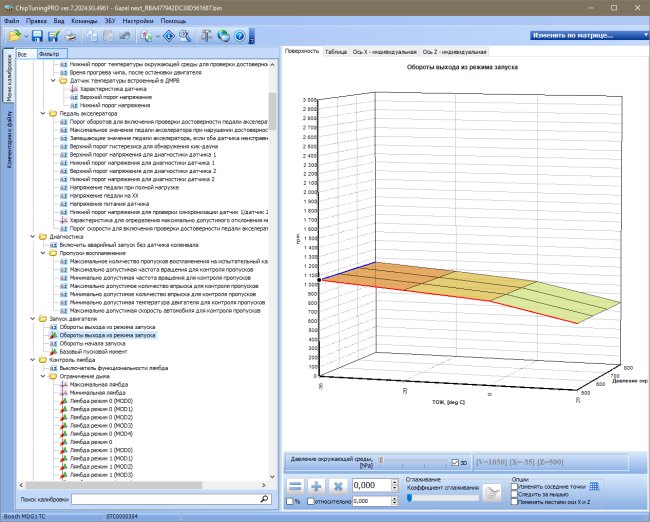The height and width of the screenshot is (522, 650).
Task: Collapse the 'Контроль лямбда' folder
Action: click(33, 359)
